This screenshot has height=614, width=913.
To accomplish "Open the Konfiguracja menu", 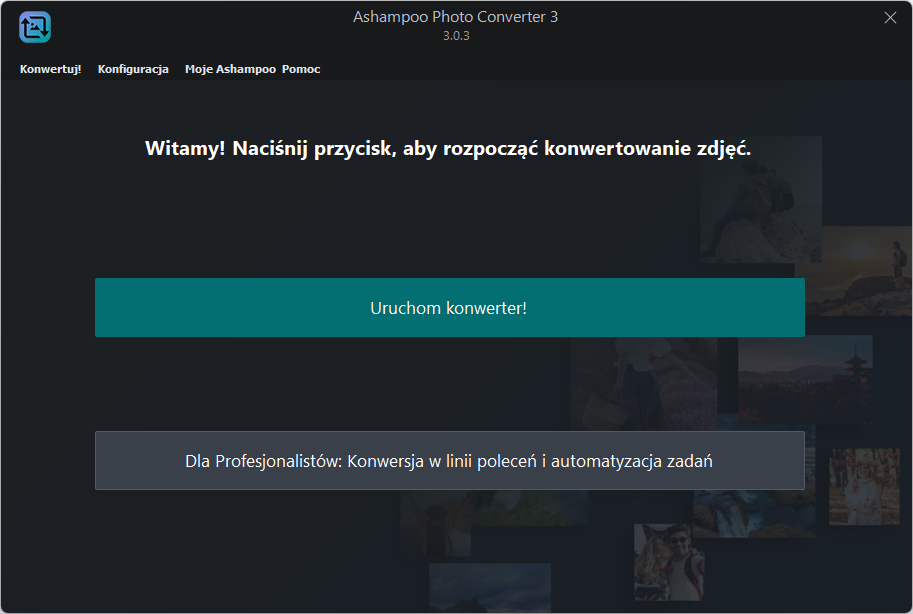I will click(133, 69).
